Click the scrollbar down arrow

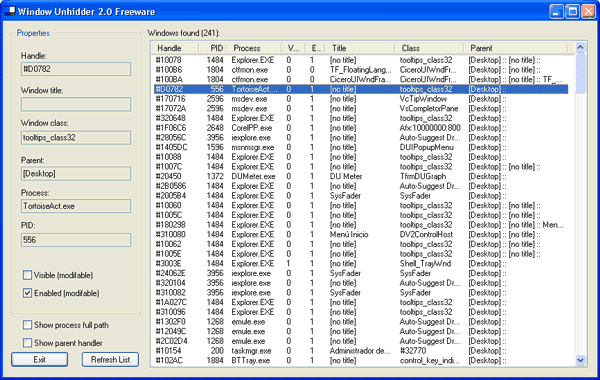580,360
